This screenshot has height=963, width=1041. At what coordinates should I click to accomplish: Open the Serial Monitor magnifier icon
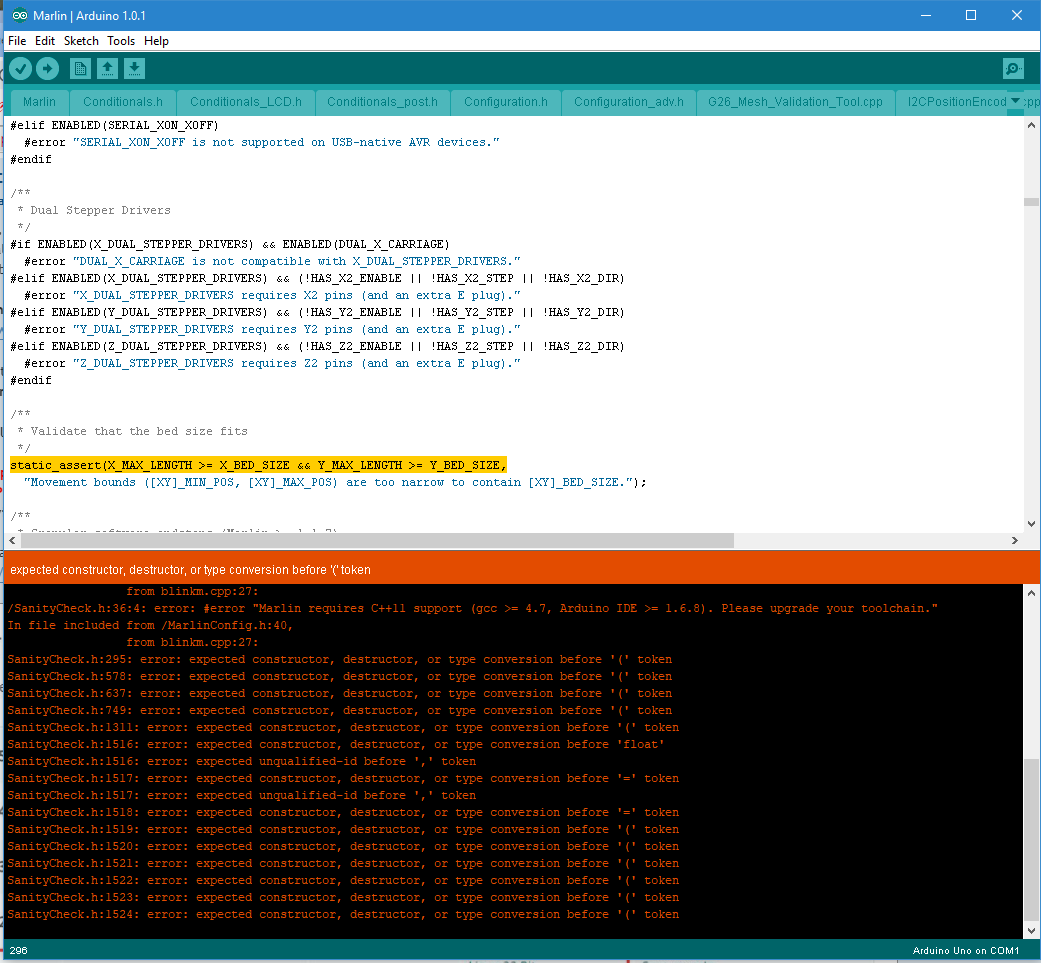(x=1013, y=68)
